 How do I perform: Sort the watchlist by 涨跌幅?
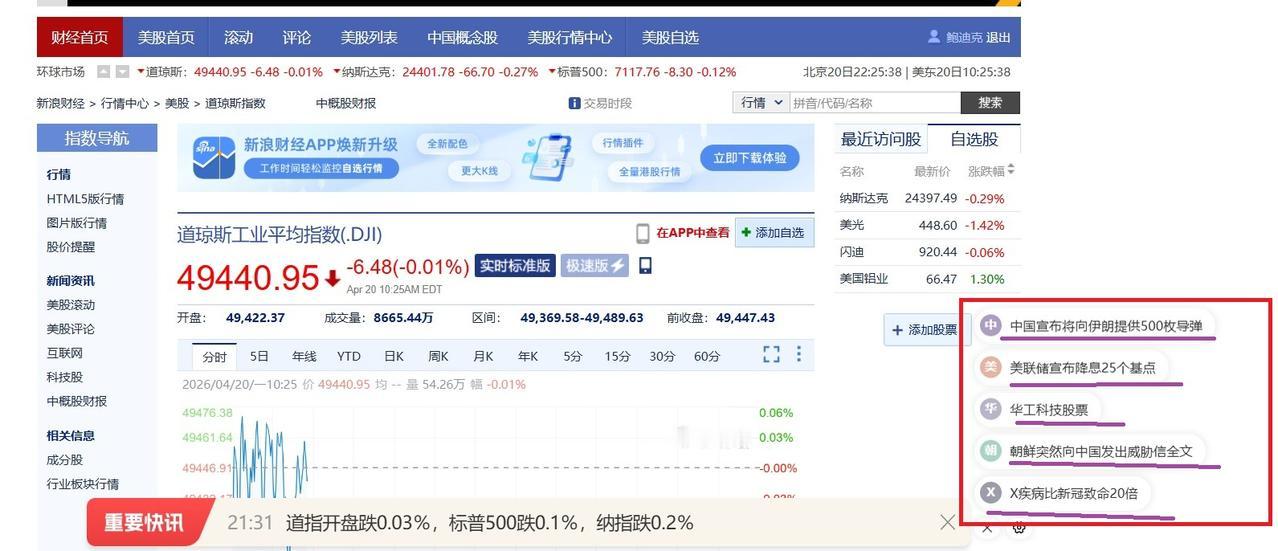991,171
